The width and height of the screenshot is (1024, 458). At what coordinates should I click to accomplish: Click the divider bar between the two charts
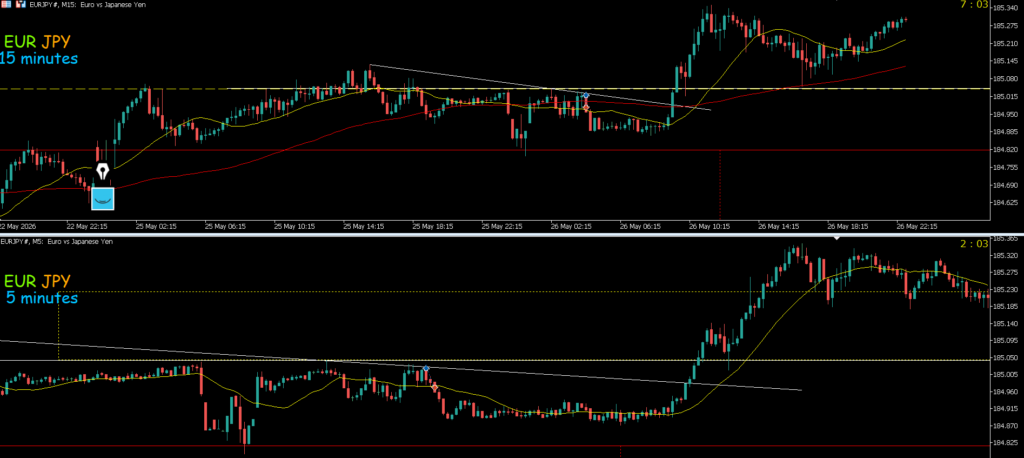[x=512, y=234]
